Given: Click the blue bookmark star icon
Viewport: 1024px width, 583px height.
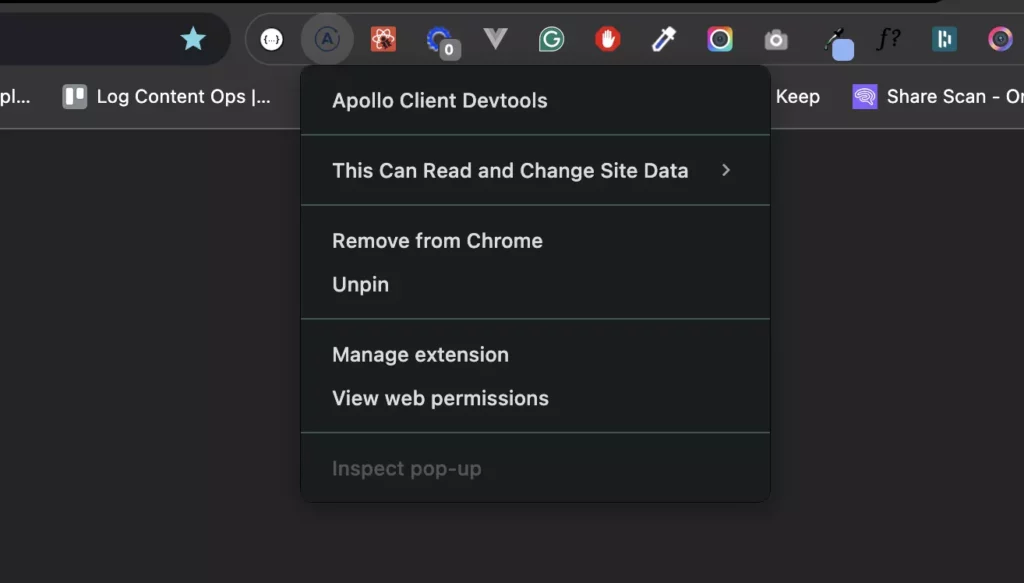Looking at the screenshot, I should tap(193, 39).
